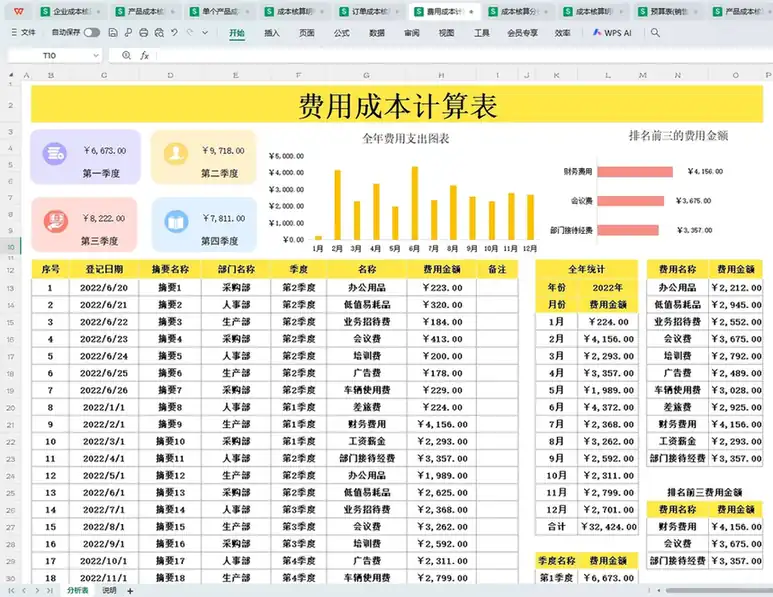Click the 登记日期 table header
This screenshot has height=597, width=773.
(104, 269)
